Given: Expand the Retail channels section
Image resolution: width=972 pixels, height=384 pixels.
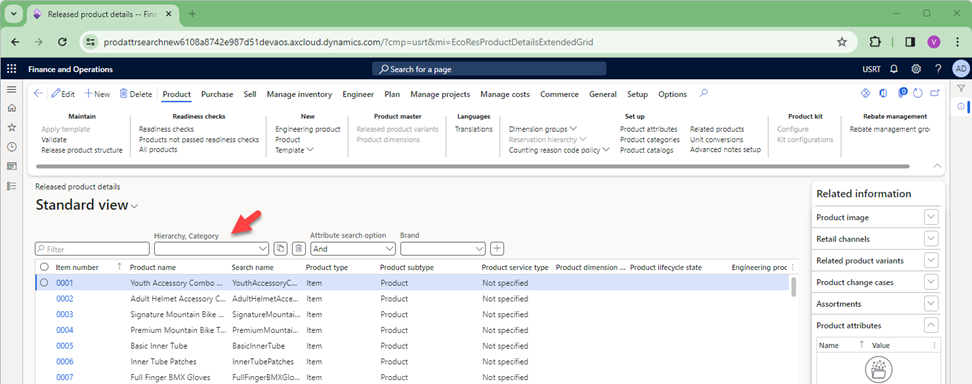Looking at the screenshot, I should pos(931,239).
